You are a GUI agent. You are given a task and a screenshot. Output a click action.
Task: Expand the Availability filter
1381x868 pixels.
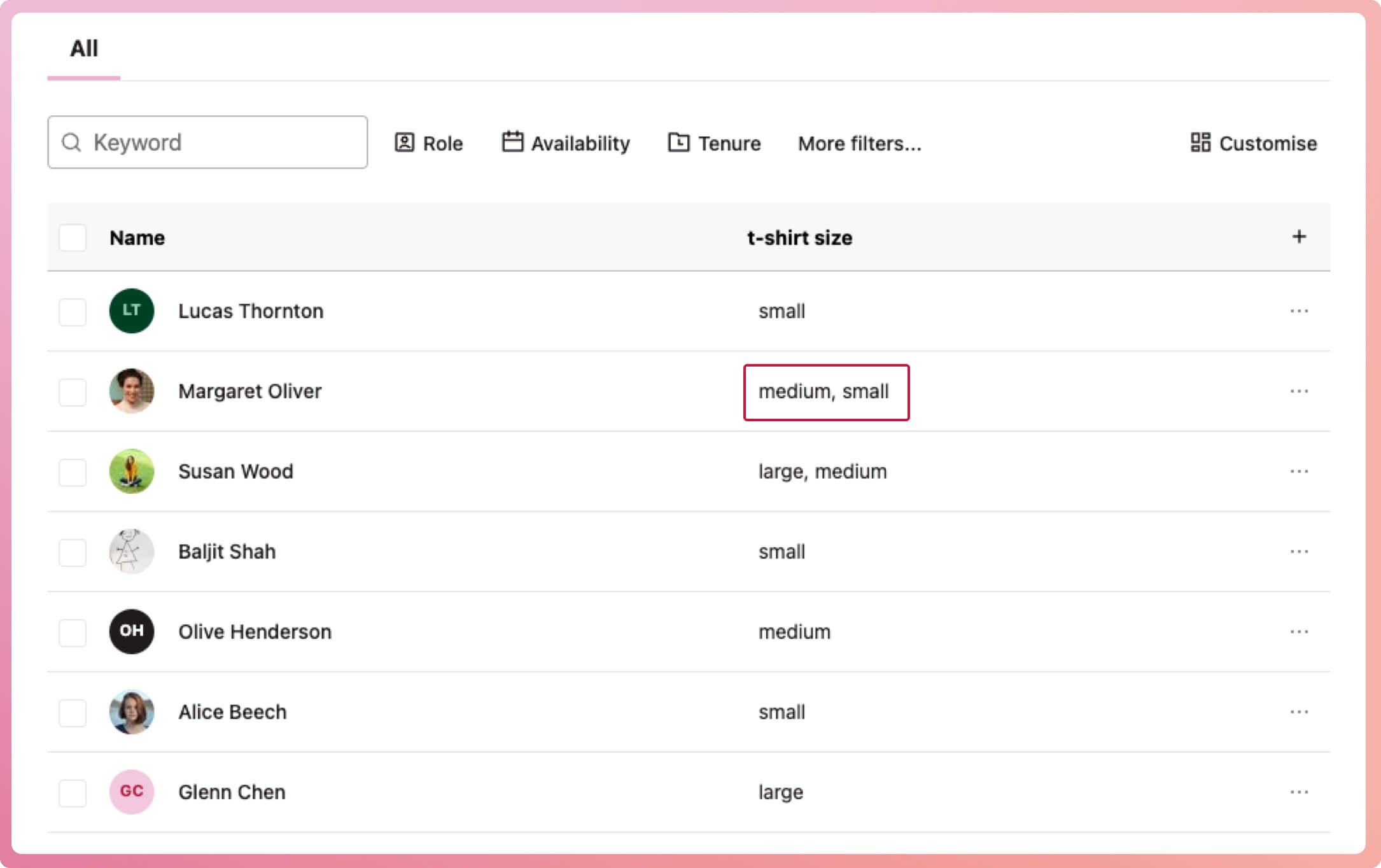(566, 143)
